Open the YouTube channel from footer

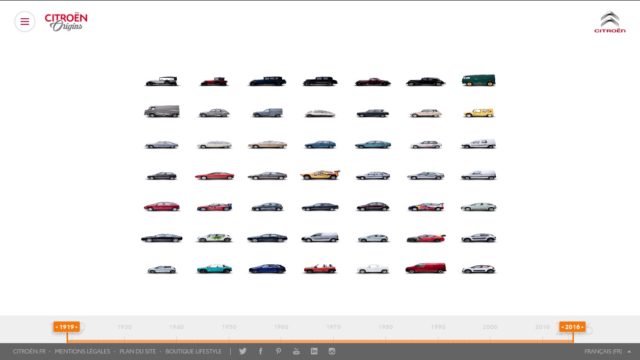point(296,351)
